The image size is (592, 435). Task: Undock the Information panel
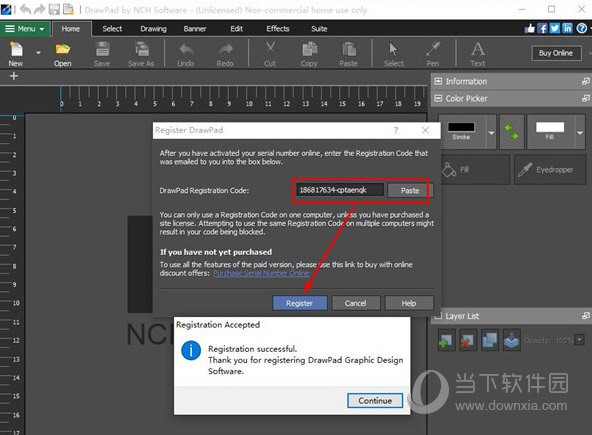(586, 81)
